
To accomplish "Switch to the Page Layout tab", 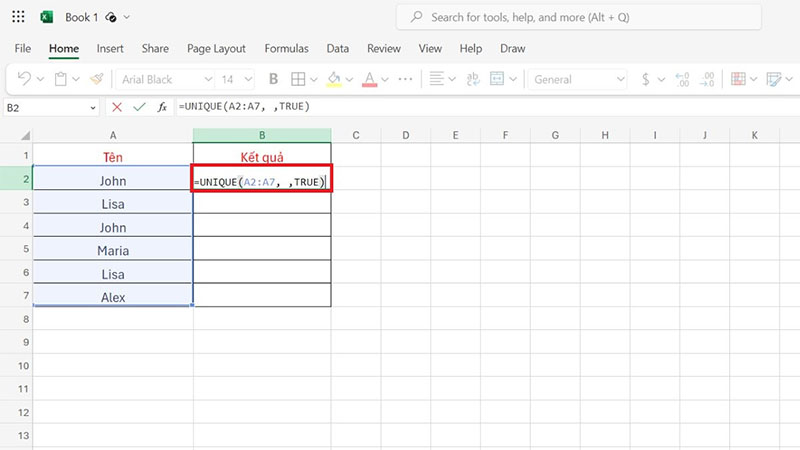I will (x=216, y=48).
